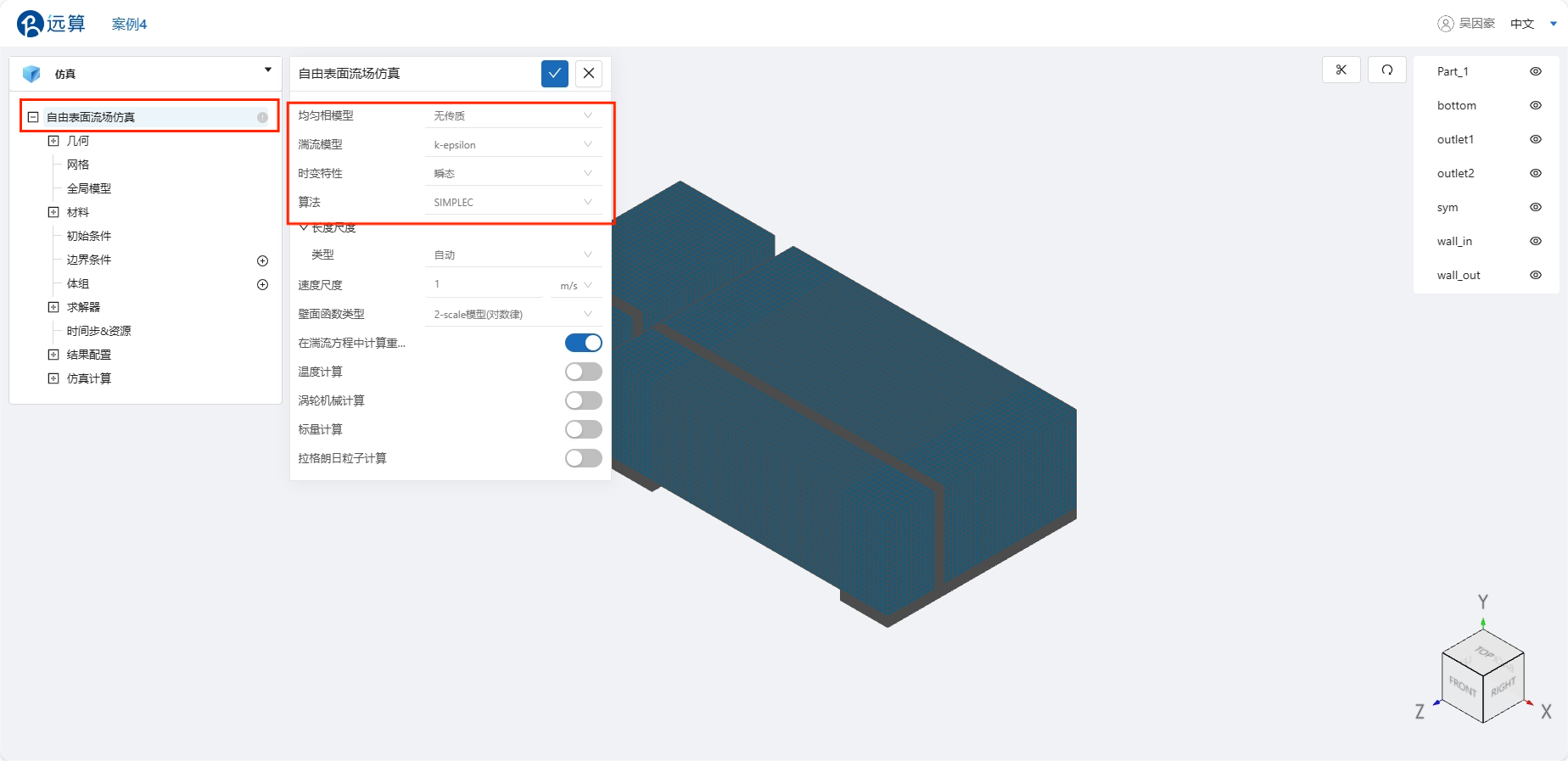The width and height of the screenshot is (1568, 761).
Task: Expand the 结果配置 tree node
Action: tap(53, 355)
